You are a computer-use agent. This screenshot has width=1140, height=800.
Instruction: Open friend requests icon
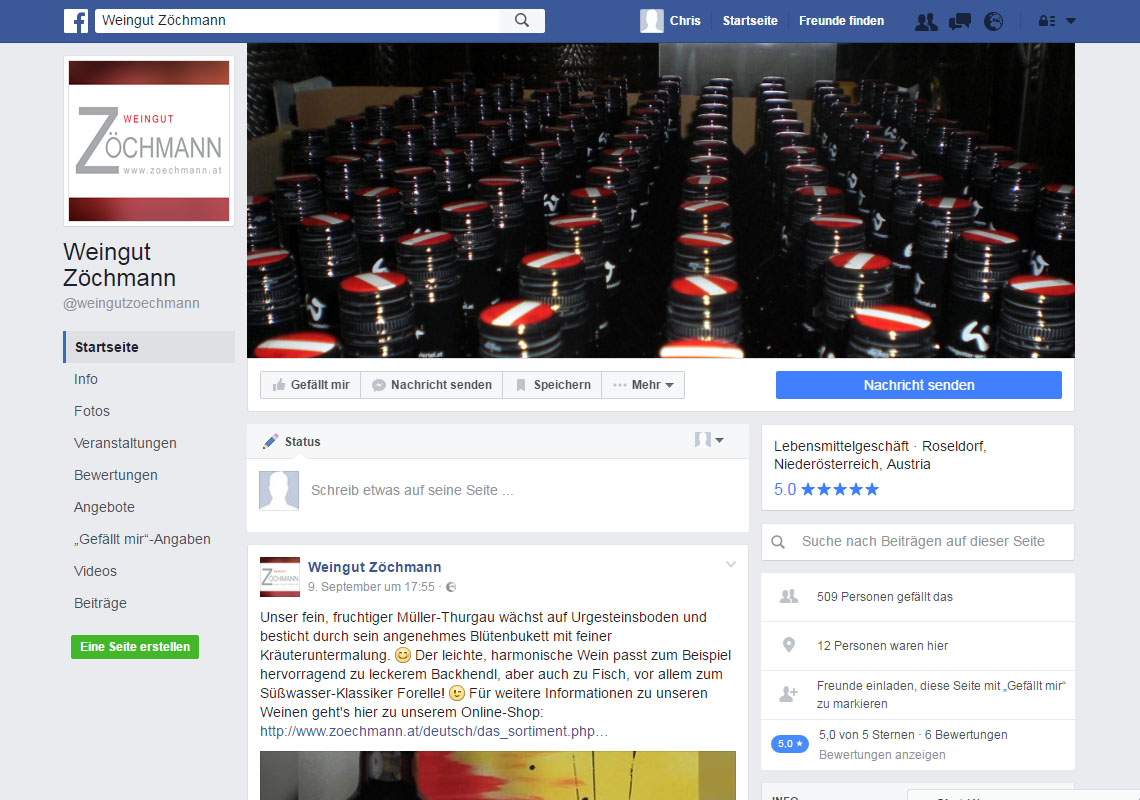(x=926, y=21)
